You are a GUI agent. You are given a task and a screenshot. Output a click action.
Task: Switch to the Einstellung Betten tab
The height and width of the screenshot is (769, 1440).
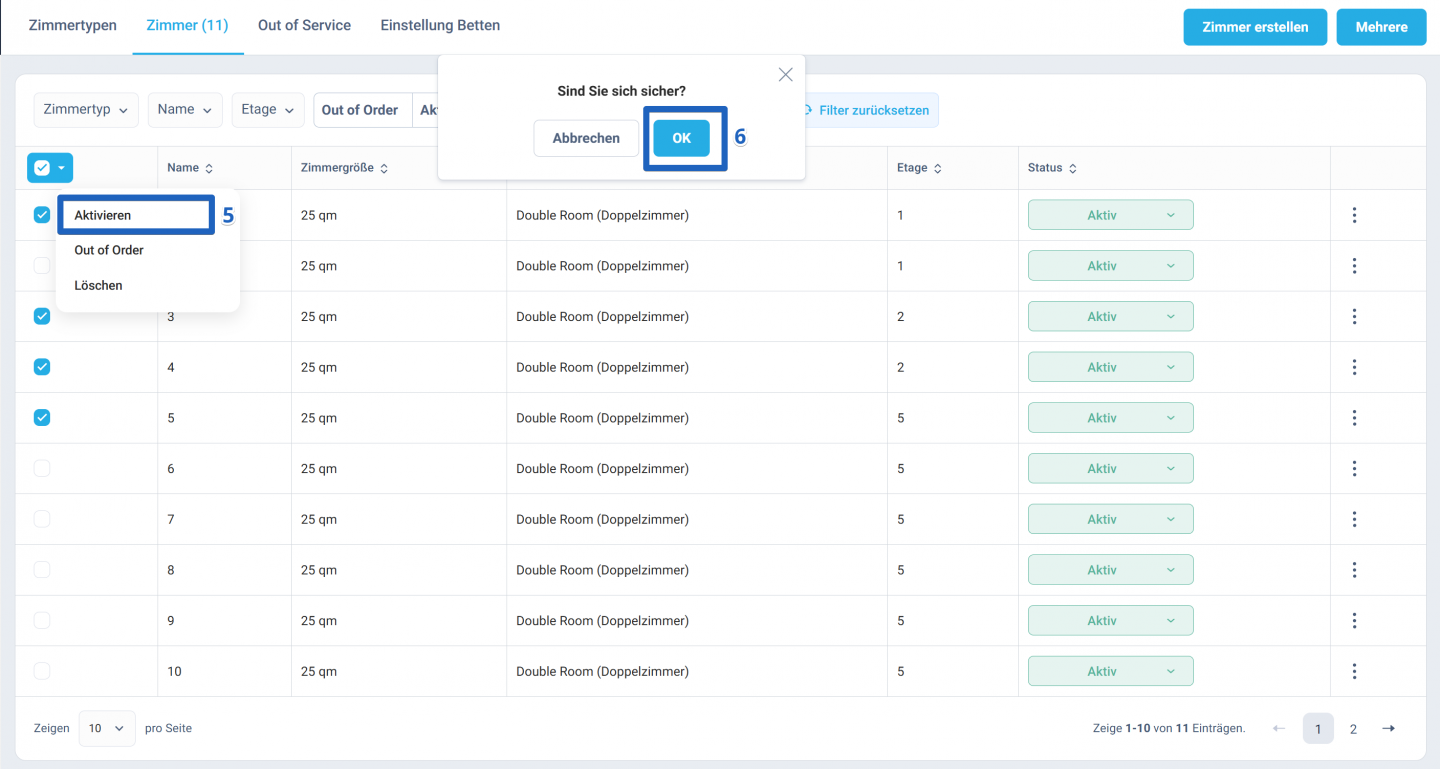(440, 25)
